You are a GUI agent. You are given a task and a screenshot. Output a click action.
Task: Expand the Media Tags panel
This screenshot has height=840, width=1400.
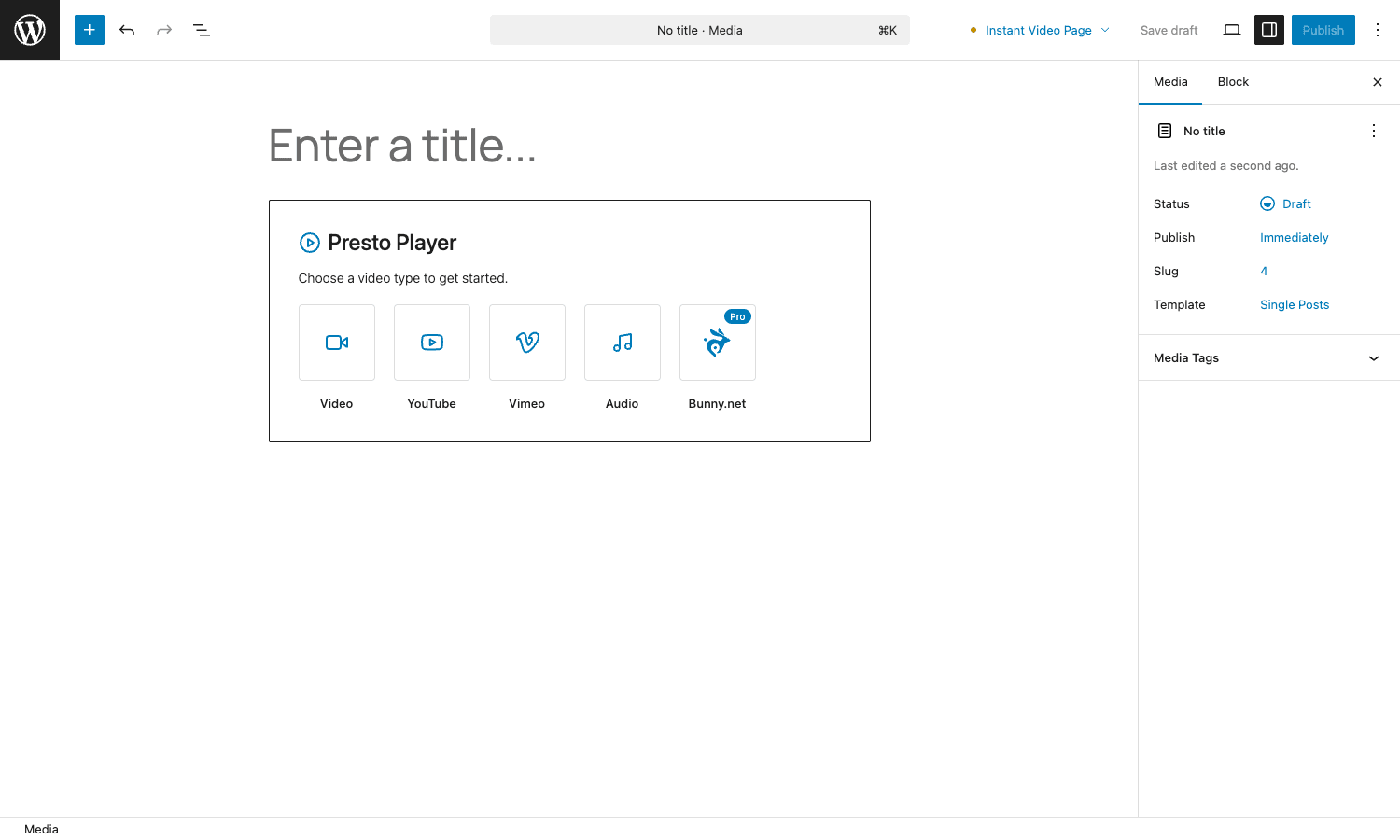click(x=1269, y=357)
